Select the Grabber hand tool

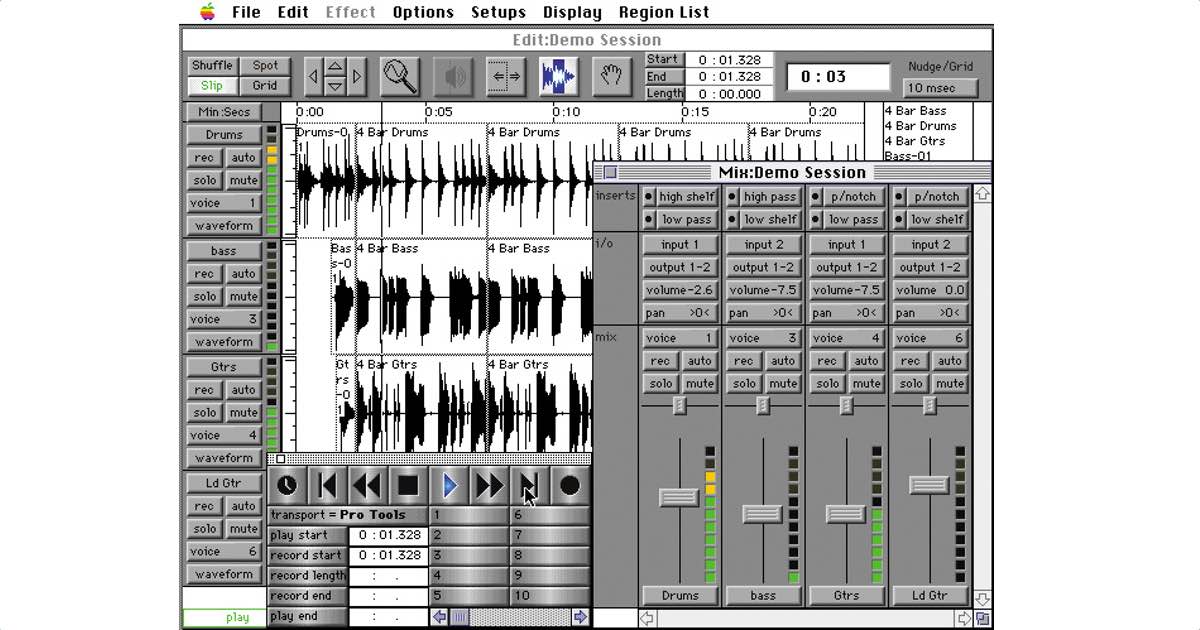(611, 76)
